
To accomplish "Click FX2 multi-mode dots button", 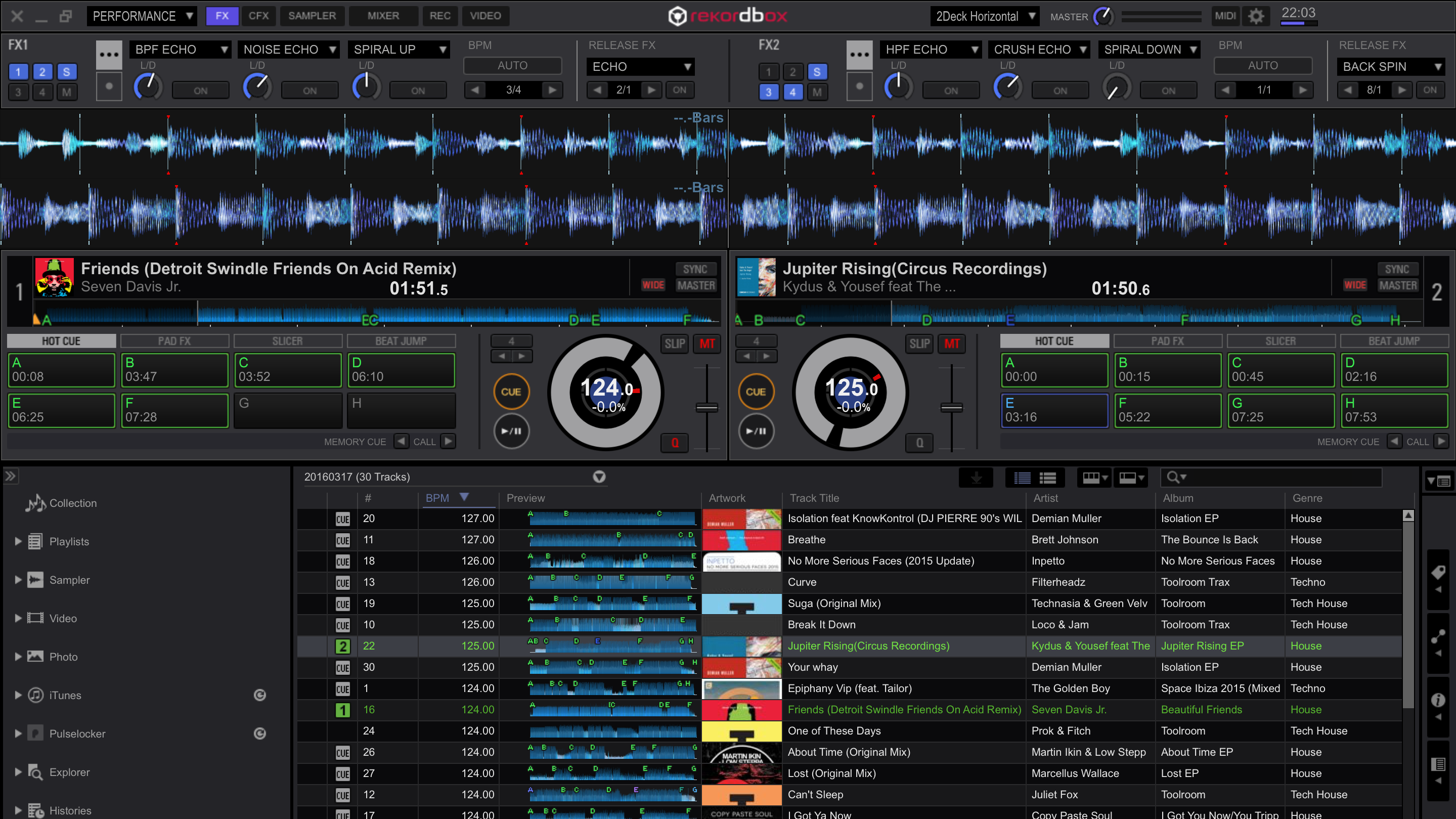I will point(859,54).
